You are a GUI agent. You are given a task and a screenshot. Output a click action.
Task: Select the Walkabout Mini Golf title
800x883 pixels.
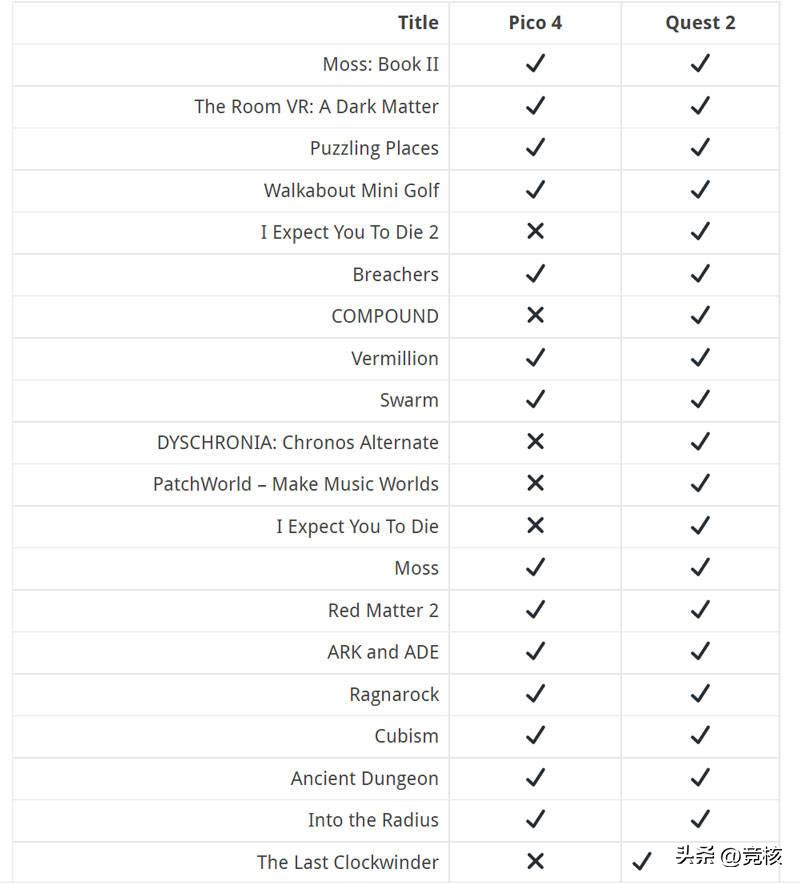coord(351,190)
